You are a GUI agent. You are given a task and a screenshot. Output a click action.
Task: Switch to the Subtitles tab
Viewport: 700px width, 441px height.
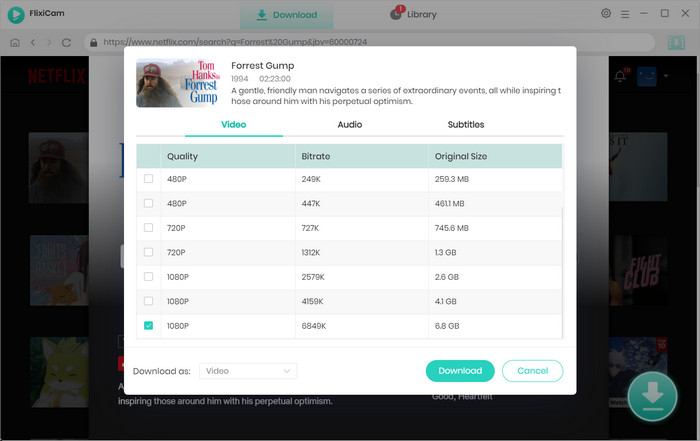tap(466, 125)
